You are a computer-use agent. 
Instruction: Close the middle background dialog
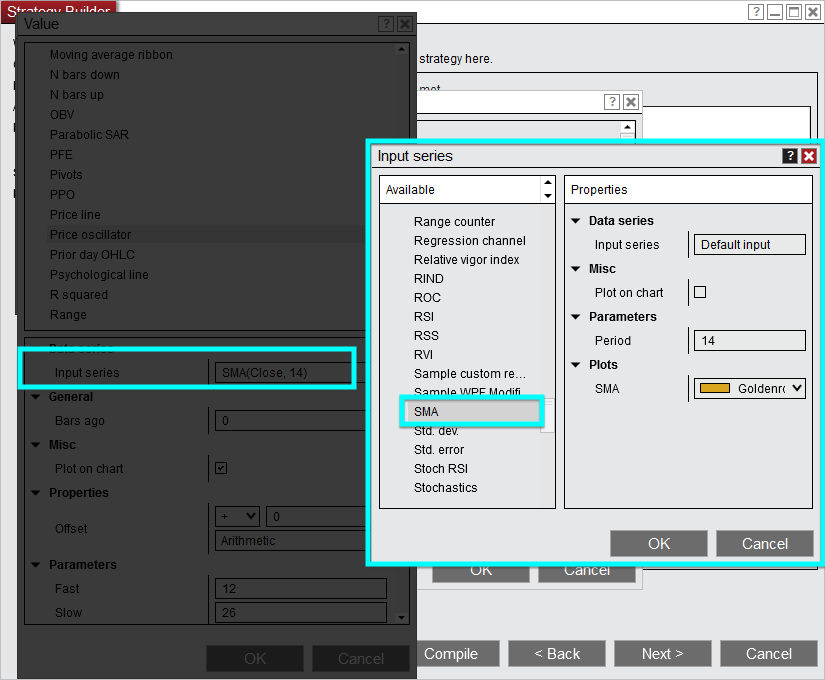point(631,102)
